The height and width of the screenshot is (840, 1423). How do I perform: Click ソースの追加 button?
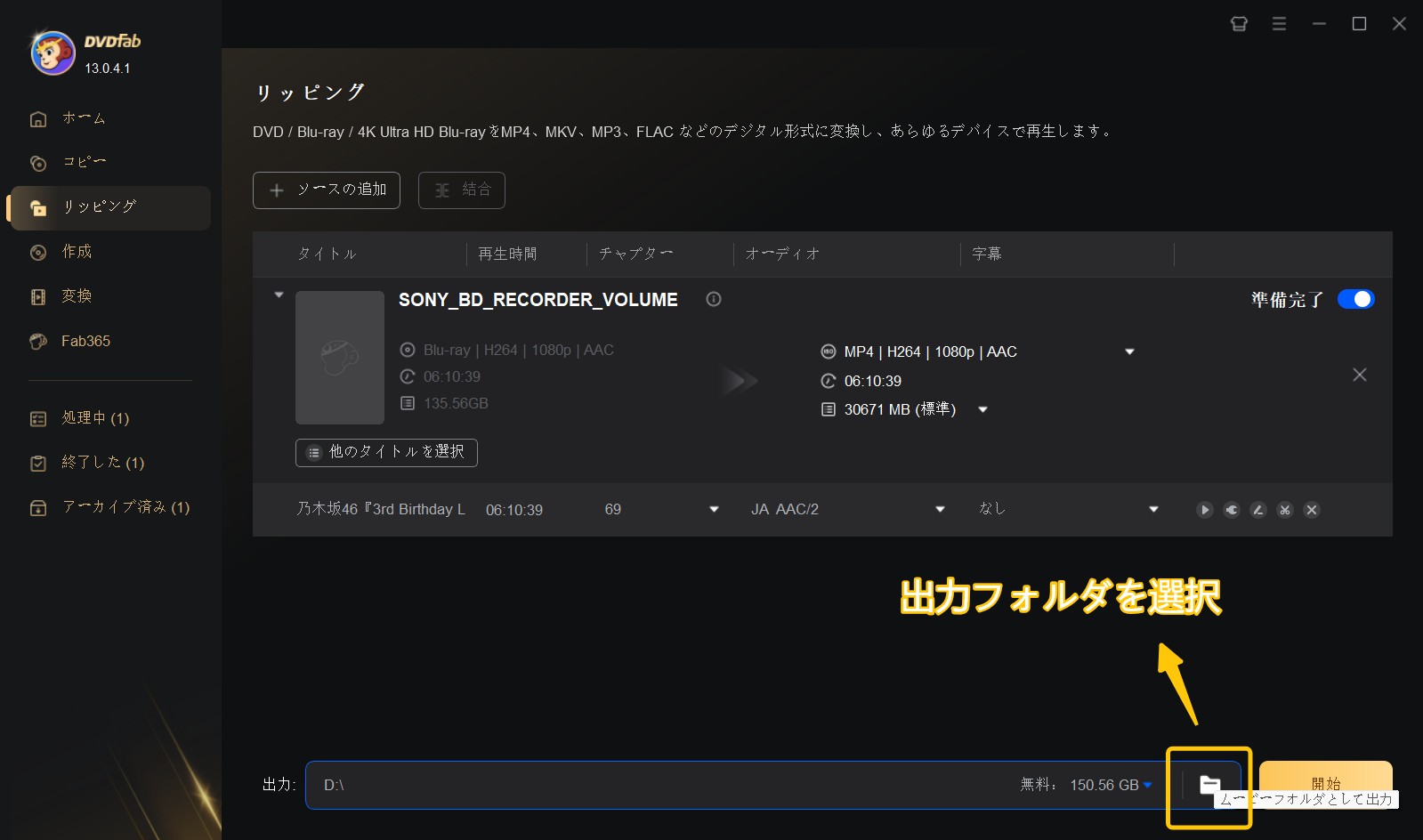click(x=327, y=190)
